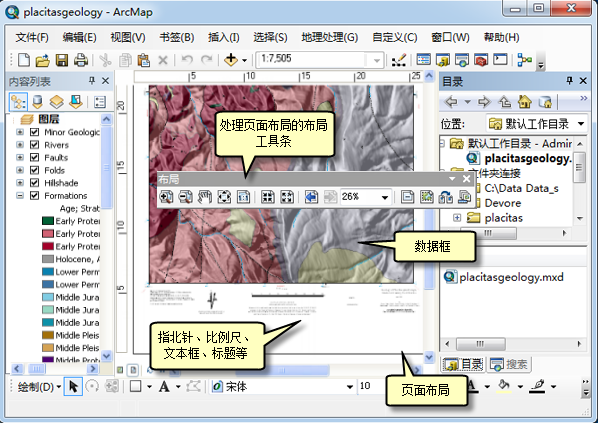Select List By Drawing Order icon

pyautogui.click(x=18, y=102)
